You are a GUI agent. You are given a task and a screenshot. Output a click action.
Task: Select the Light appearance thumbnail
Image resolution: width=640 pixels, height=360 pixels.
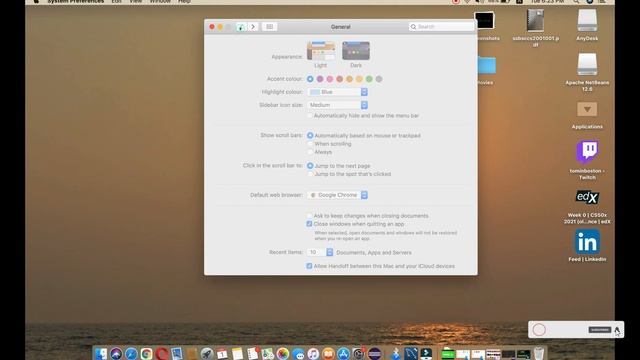[321, 51]
